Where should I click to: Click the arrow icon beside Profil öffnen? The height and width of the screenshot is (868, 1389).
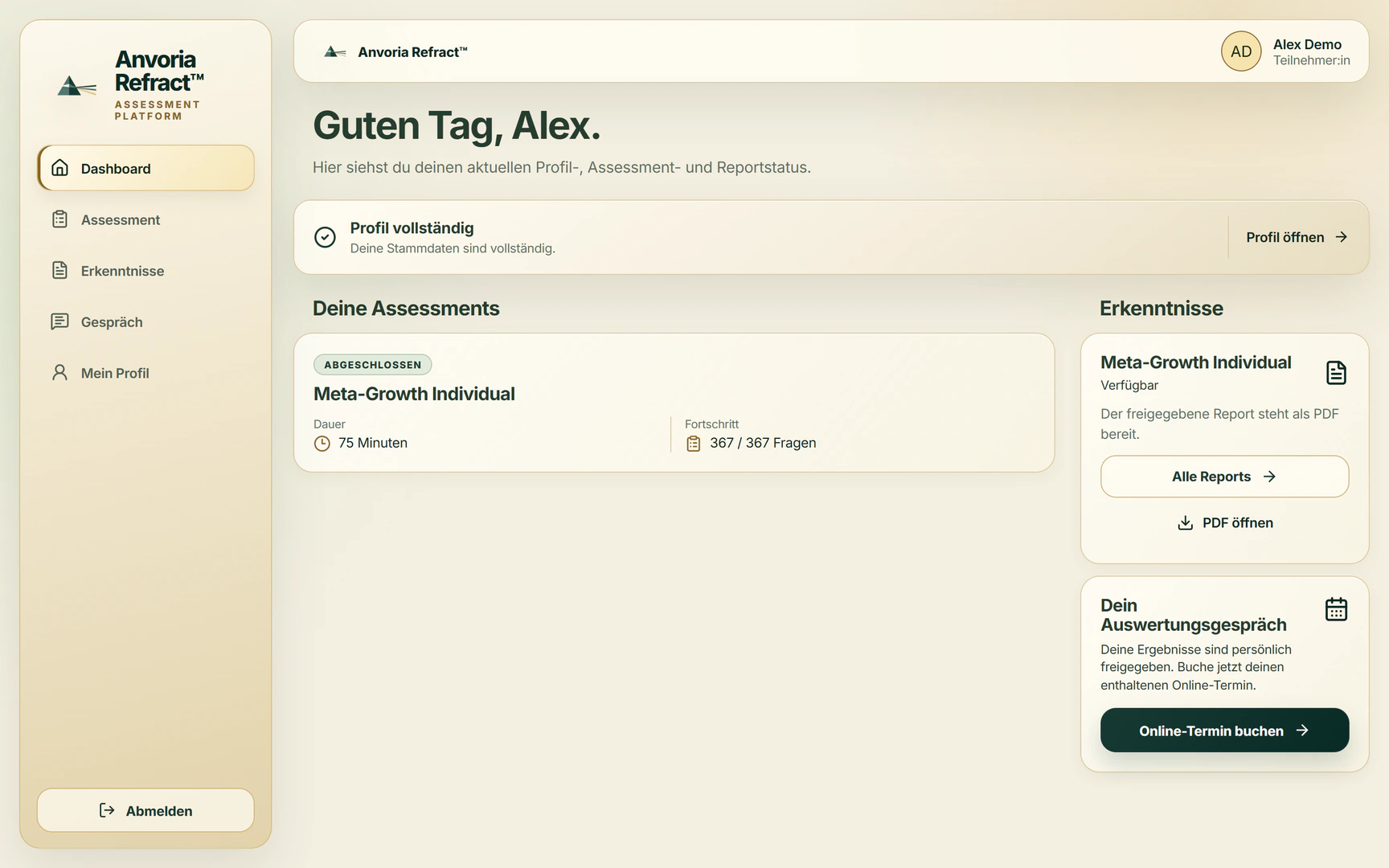click(1341, 237)
